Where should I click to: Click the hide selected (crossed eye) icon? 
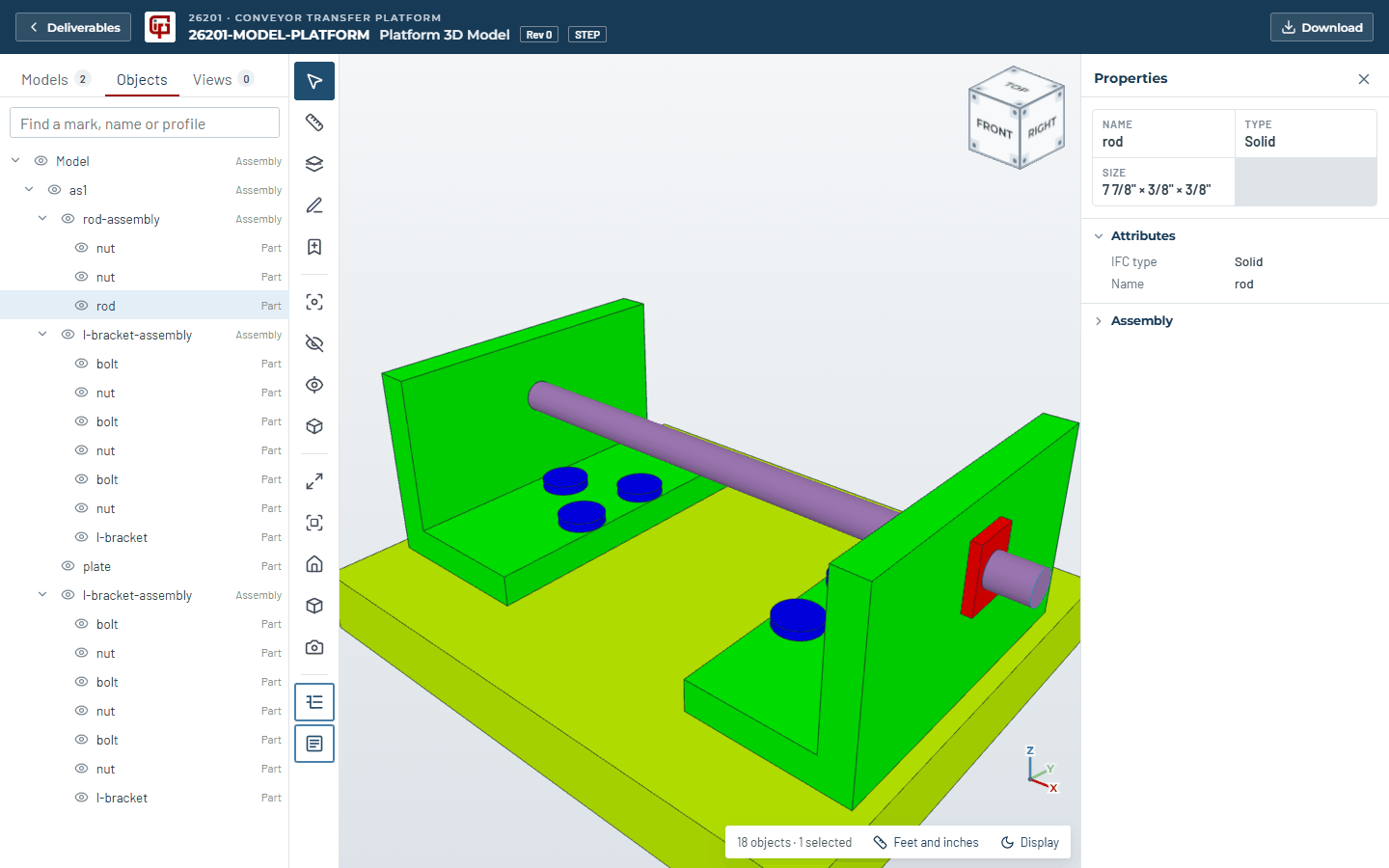tap(314, 343)
